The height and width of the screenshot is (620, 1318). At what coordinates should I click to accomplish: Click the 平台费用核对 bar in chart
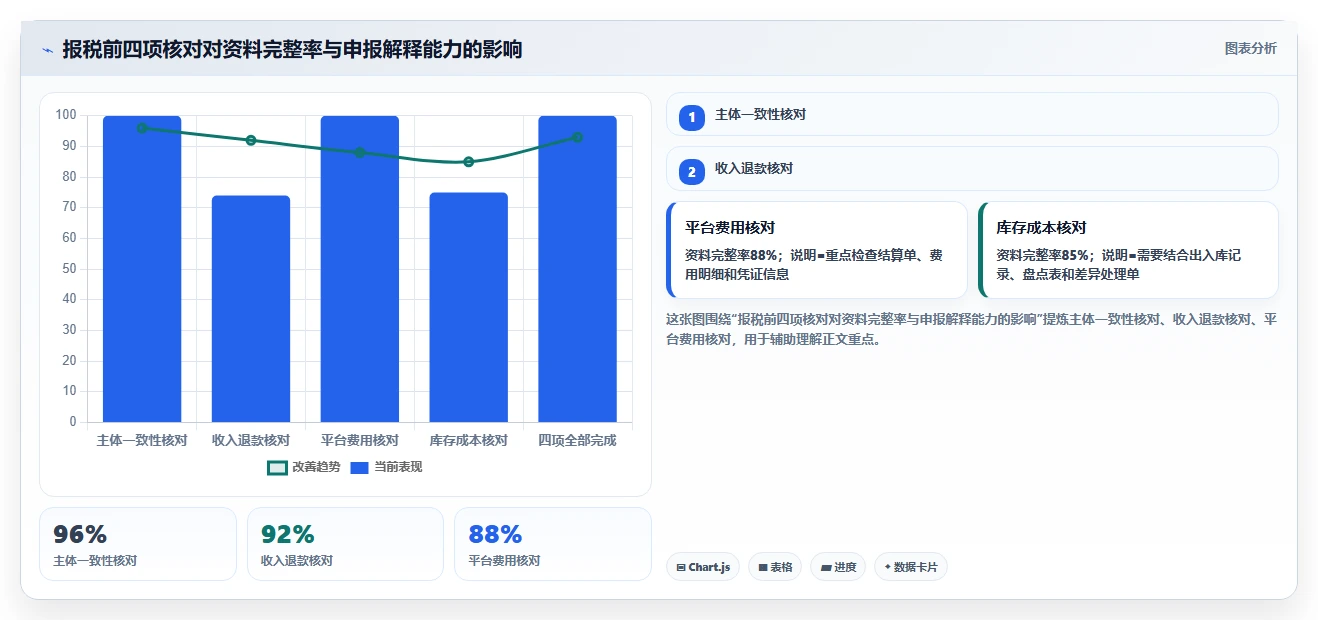coord(360,269)
